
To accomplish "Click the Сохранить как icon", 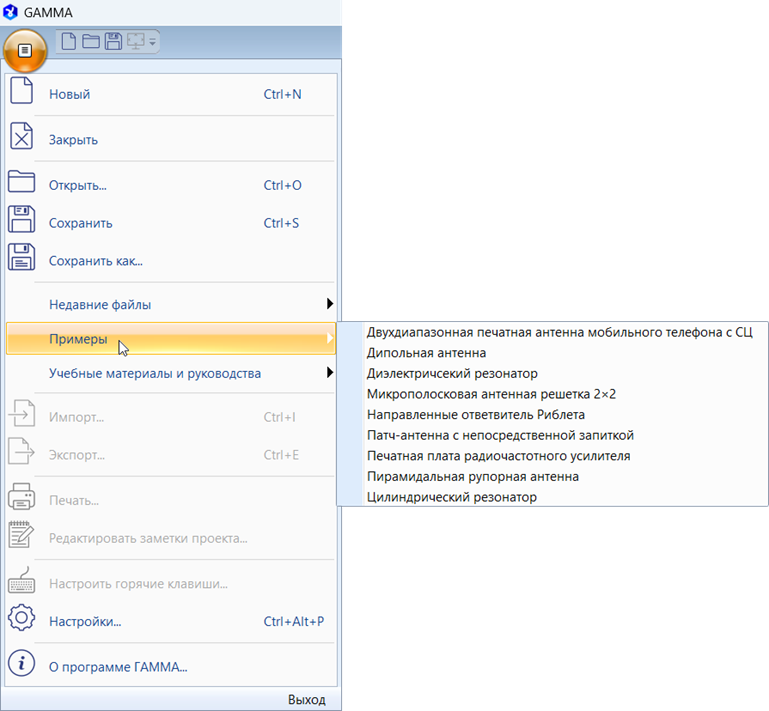I will (22, 260).
